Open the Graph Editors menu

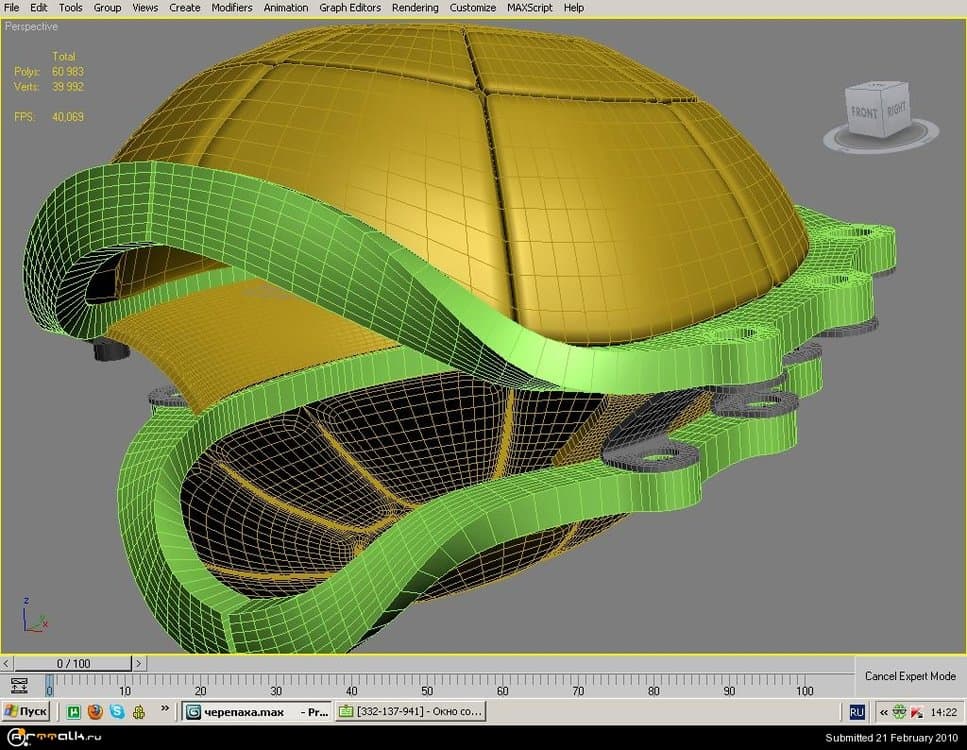point(350,7)
